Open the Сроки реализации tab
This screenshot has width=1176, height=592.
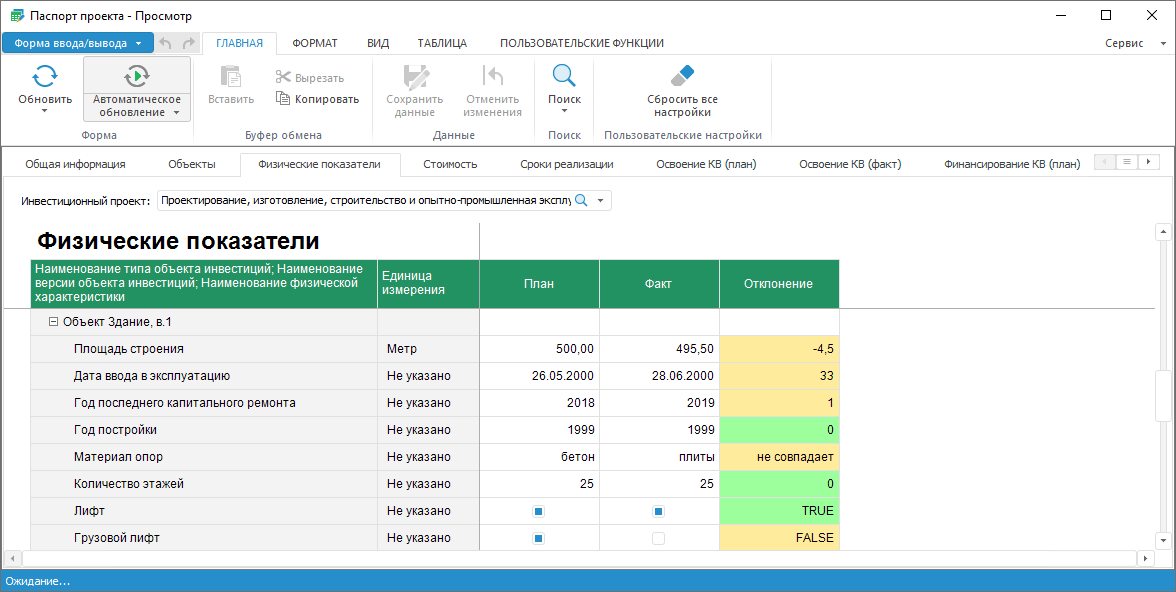tap(566, 164)
